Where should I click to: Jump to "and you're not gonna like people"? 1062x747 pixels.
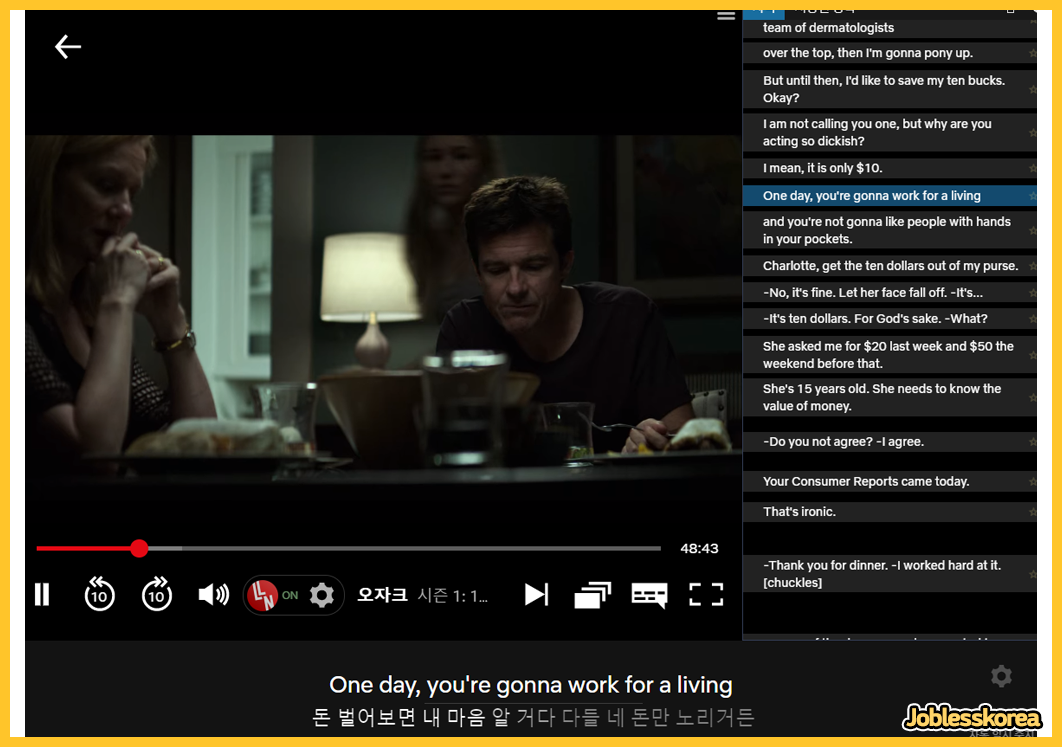(889, 230)
